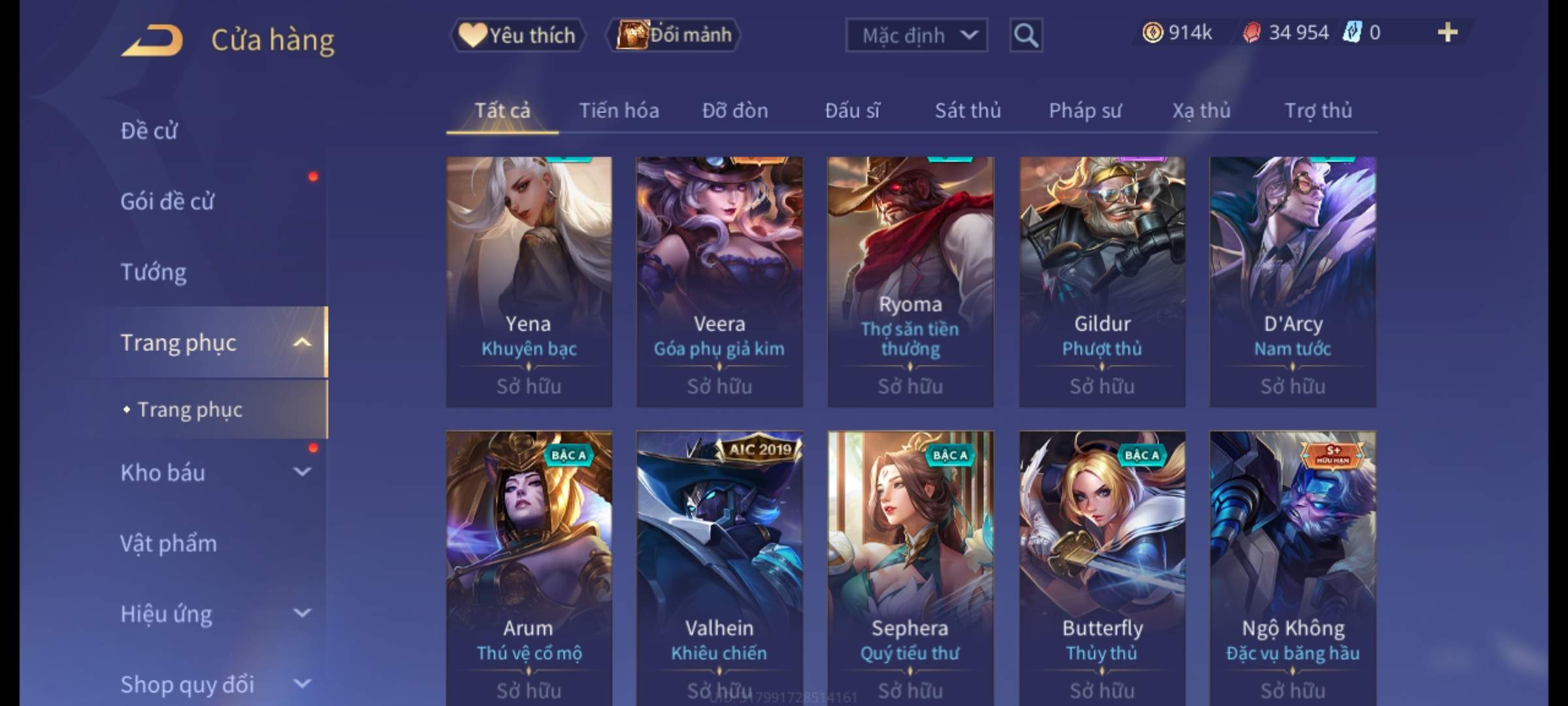Collapse the Trang phục sidebar section

(x=302, y=343)
